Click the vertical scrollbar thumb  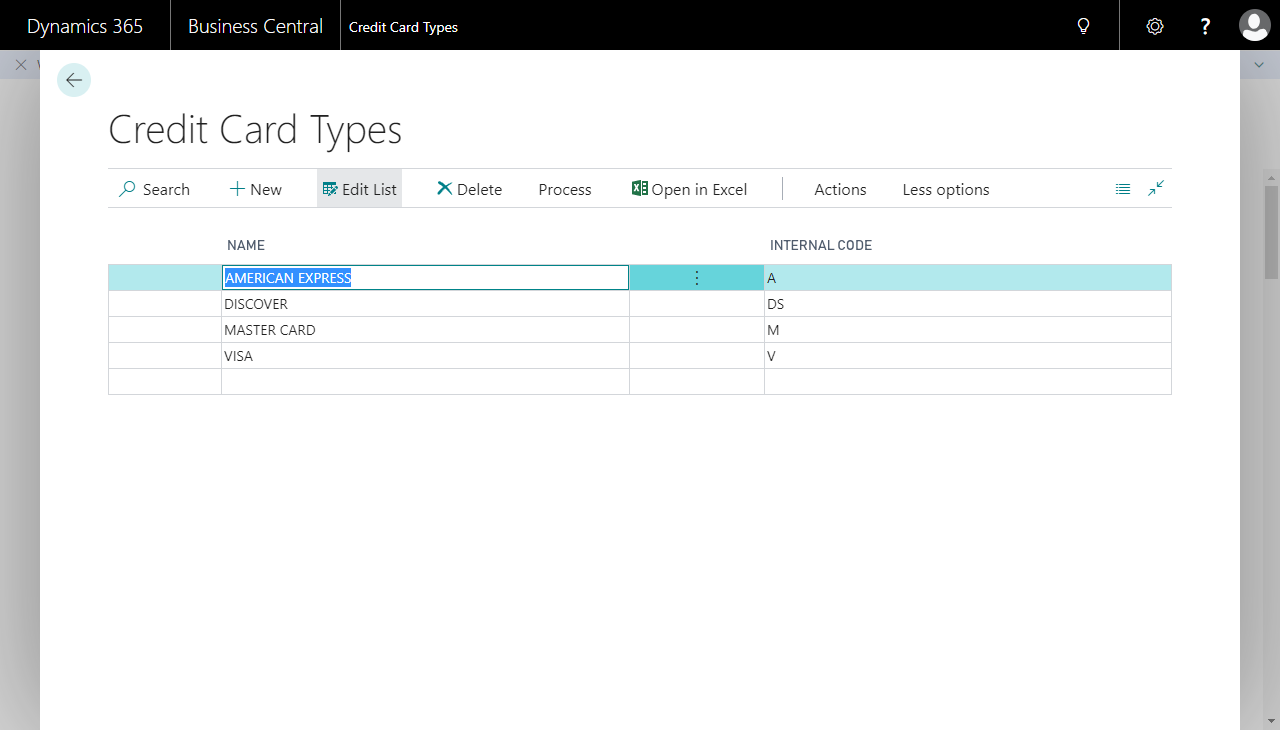(1272, 232)
